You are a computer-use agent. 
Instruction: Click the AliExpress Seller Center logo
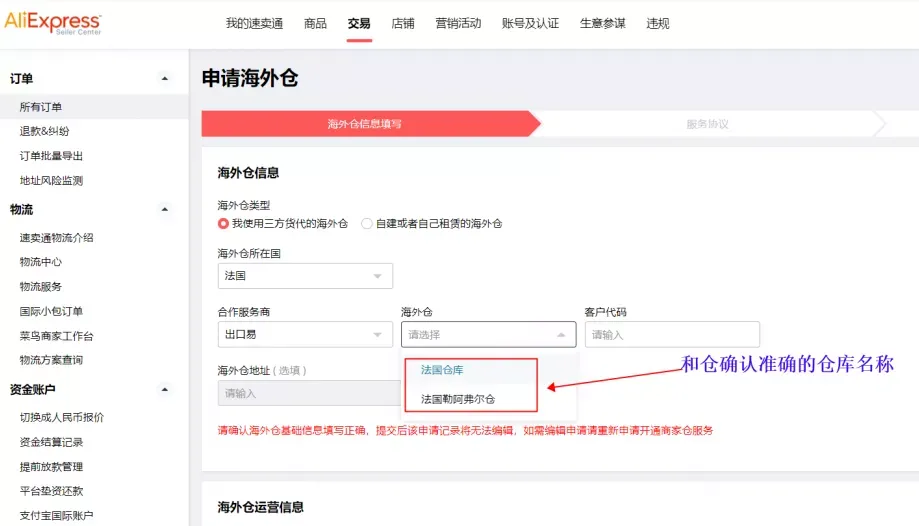pos(53,23)
